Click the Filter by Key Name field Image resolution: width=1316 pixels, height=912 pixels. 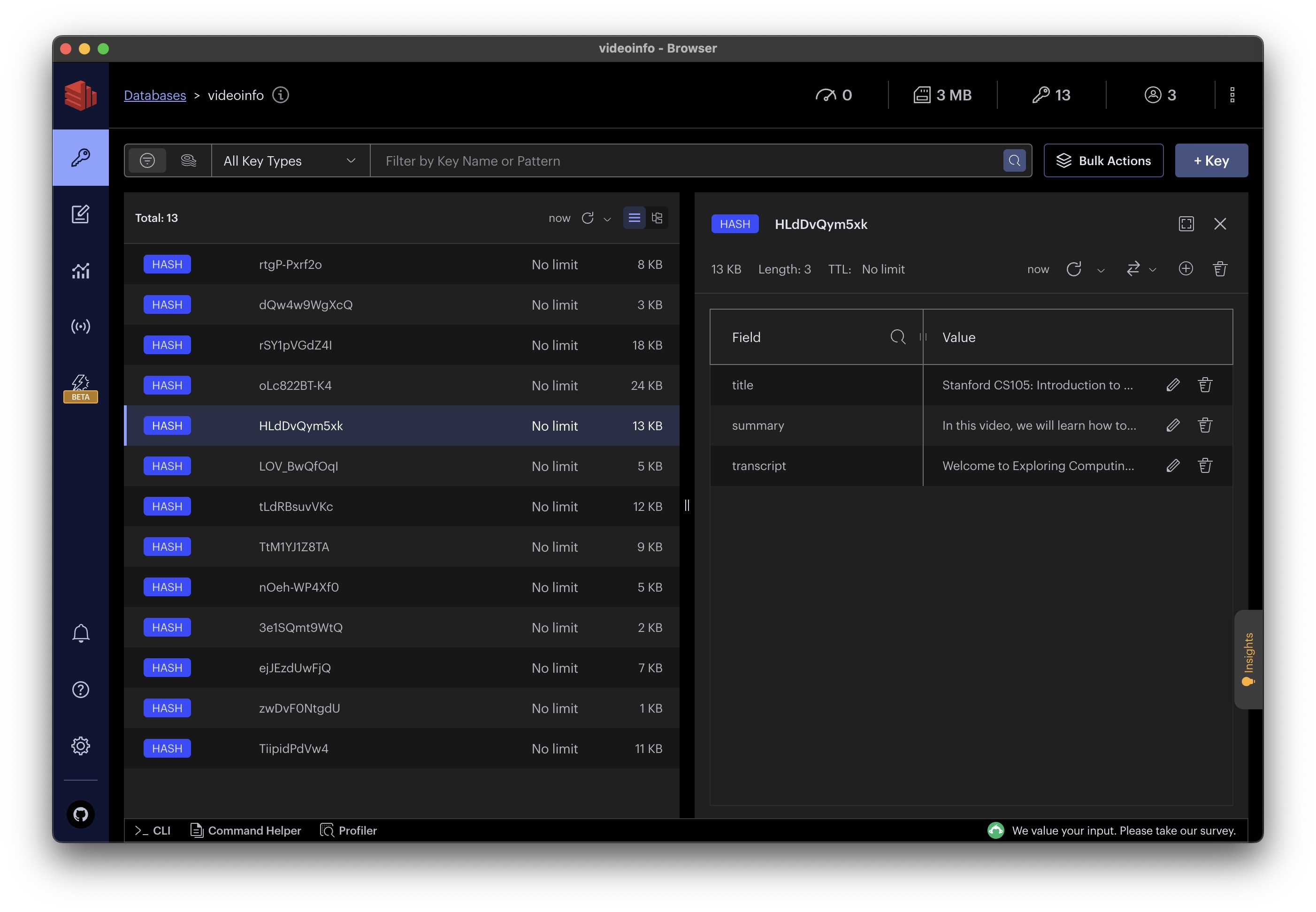686,160
